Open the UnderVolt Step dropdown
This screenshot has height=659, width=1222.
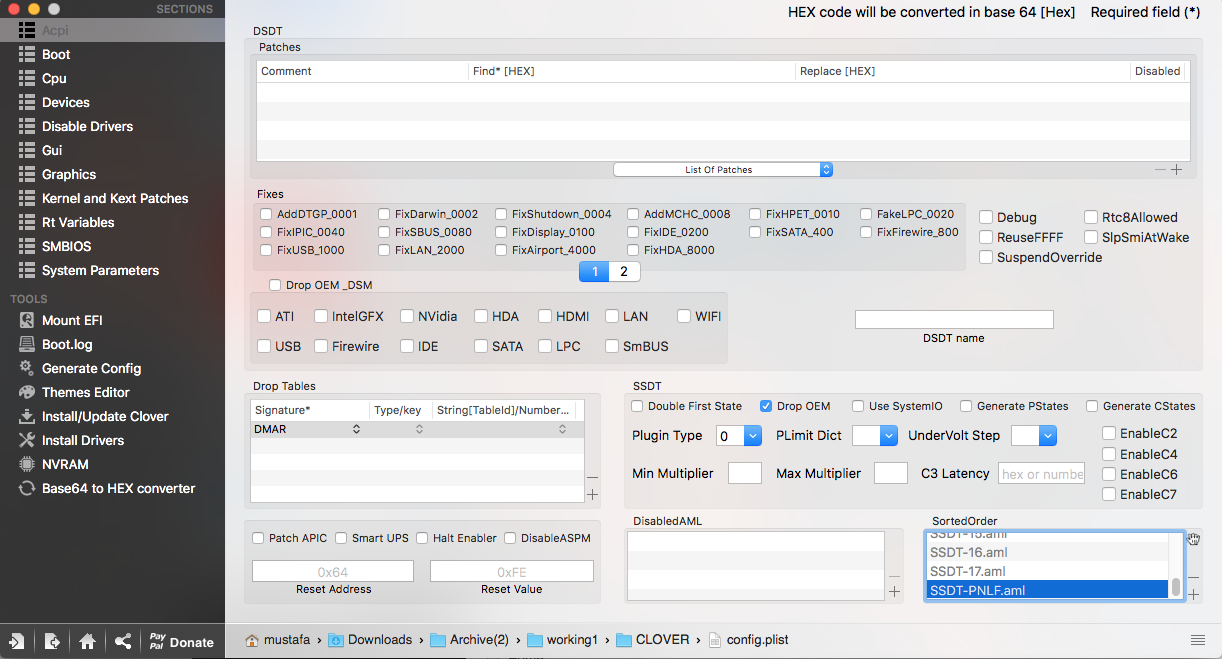tap(1034, 436)
